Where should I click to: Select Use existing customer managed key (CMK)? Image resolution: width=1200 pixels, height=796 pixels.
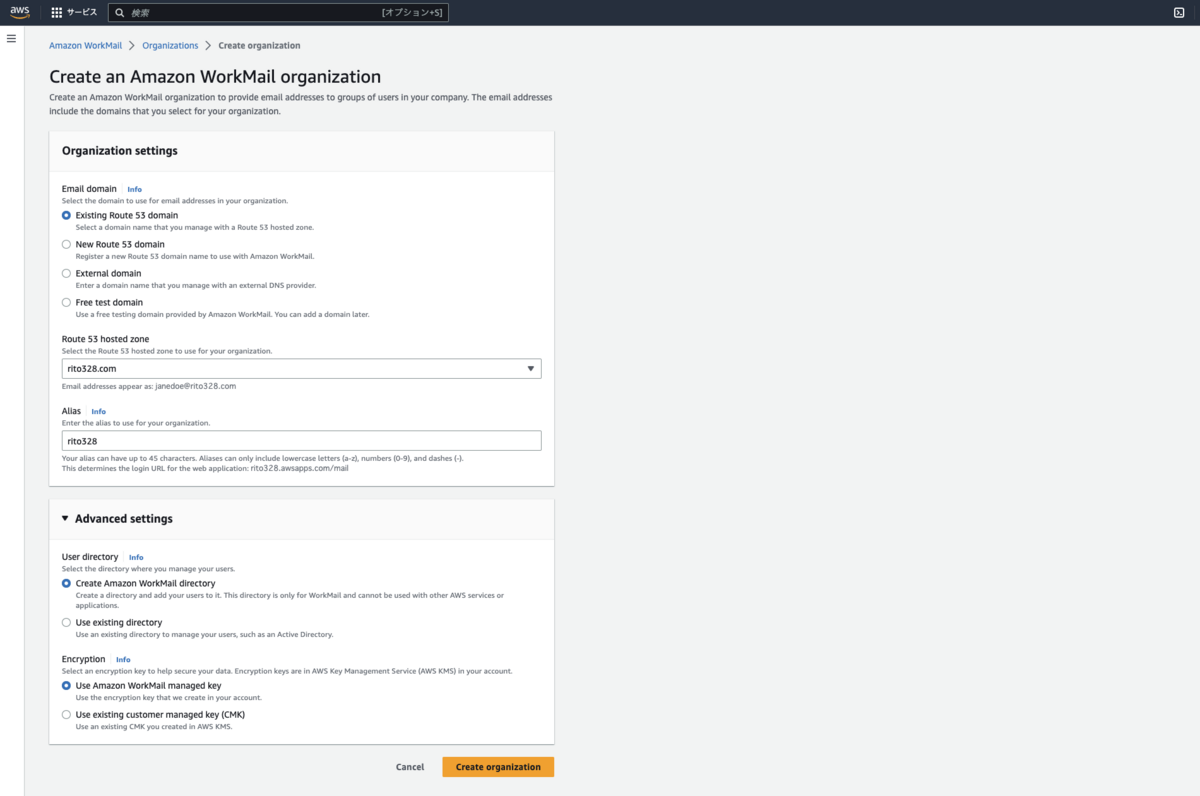(x=66, y=714)
